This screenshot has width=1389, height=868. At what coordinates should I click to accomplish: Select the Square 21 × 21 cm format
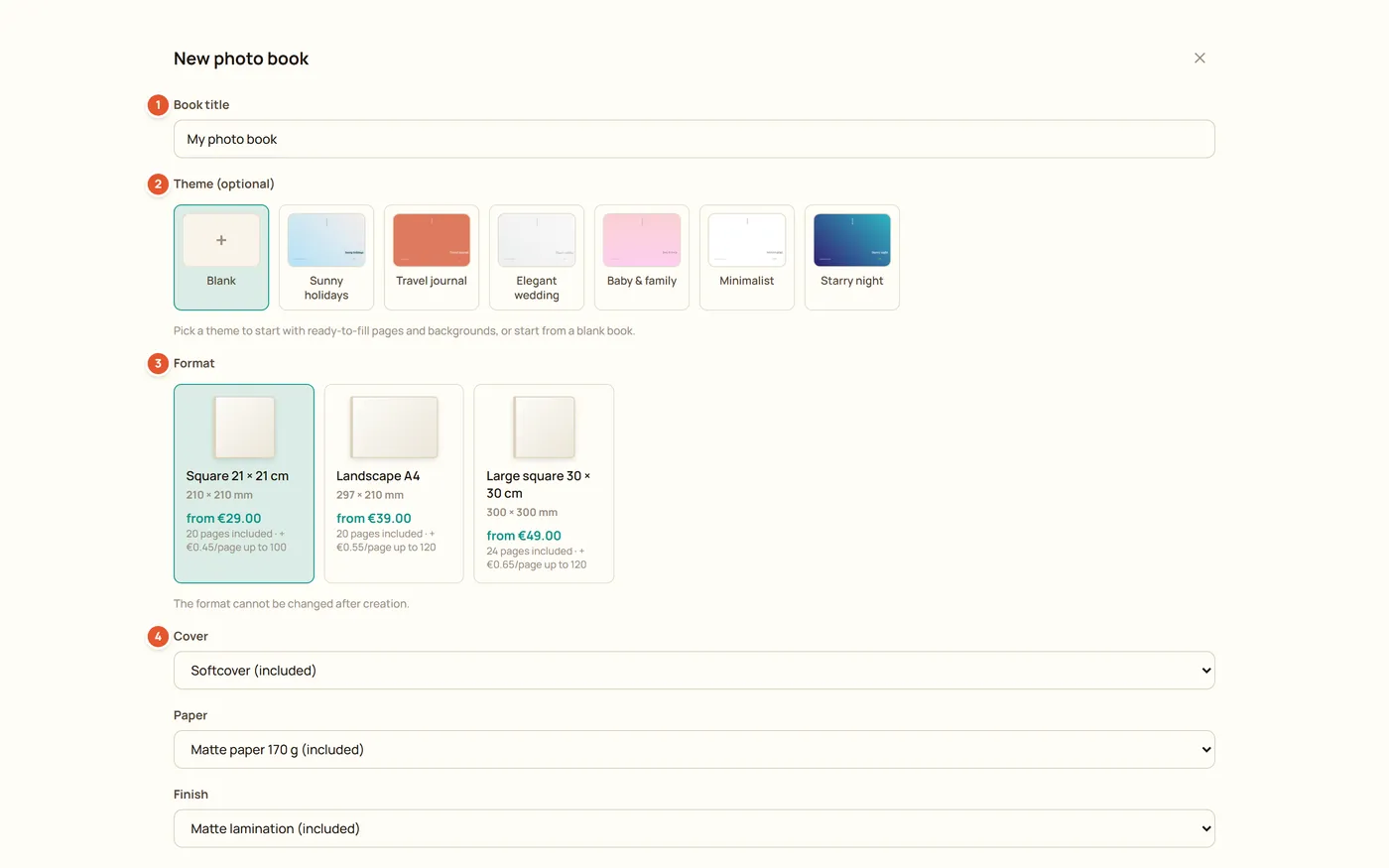(244, 484)
